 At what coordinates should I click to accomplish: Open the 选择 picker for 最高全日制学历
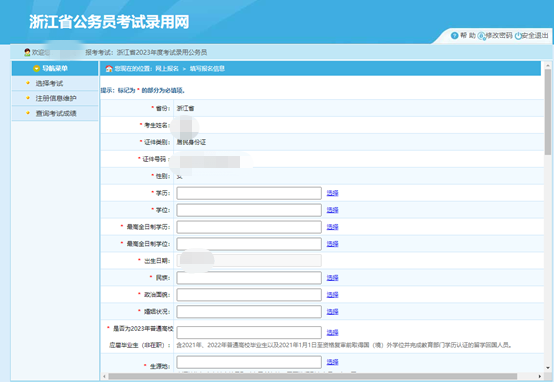332,227
